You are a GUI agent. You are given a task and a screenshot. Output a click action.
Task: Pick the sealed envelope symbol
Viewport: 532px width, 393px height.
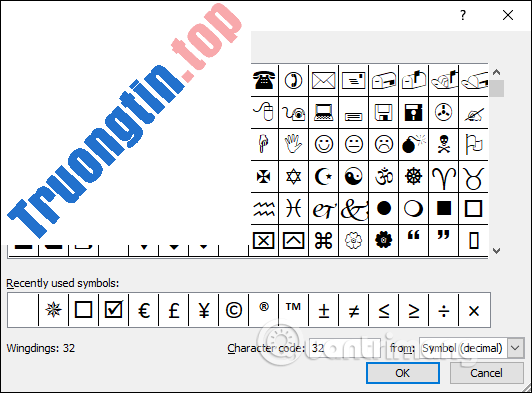[323, 80]
